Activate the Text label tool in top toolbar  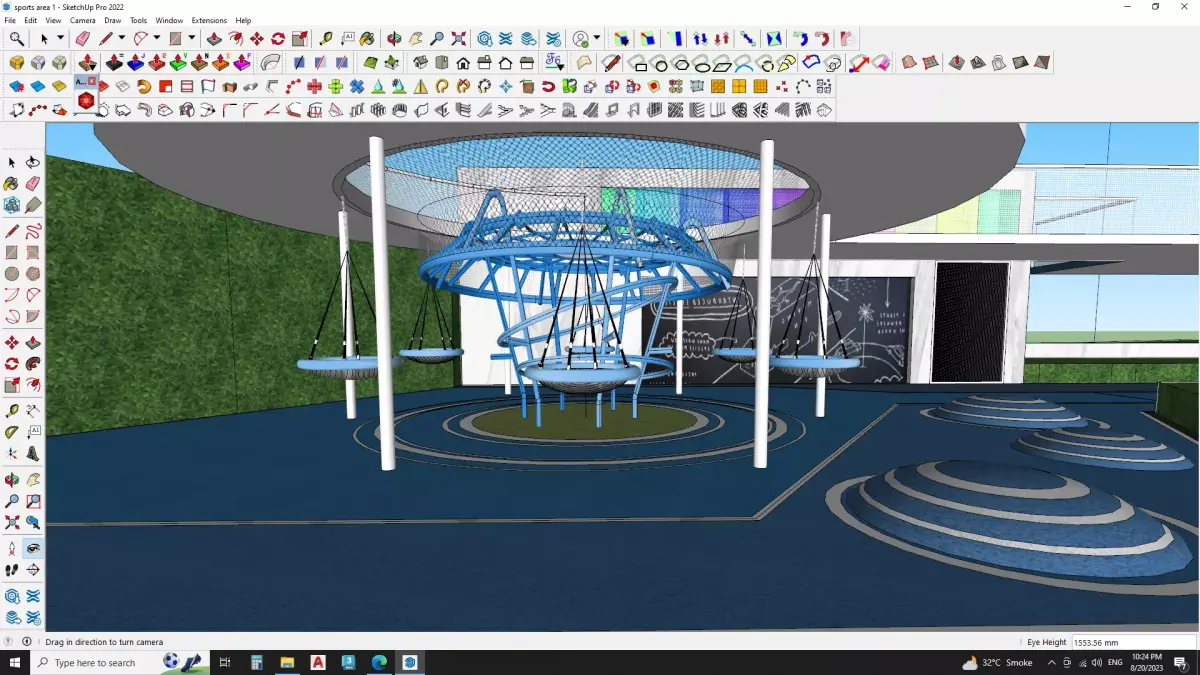click(347, 38)
